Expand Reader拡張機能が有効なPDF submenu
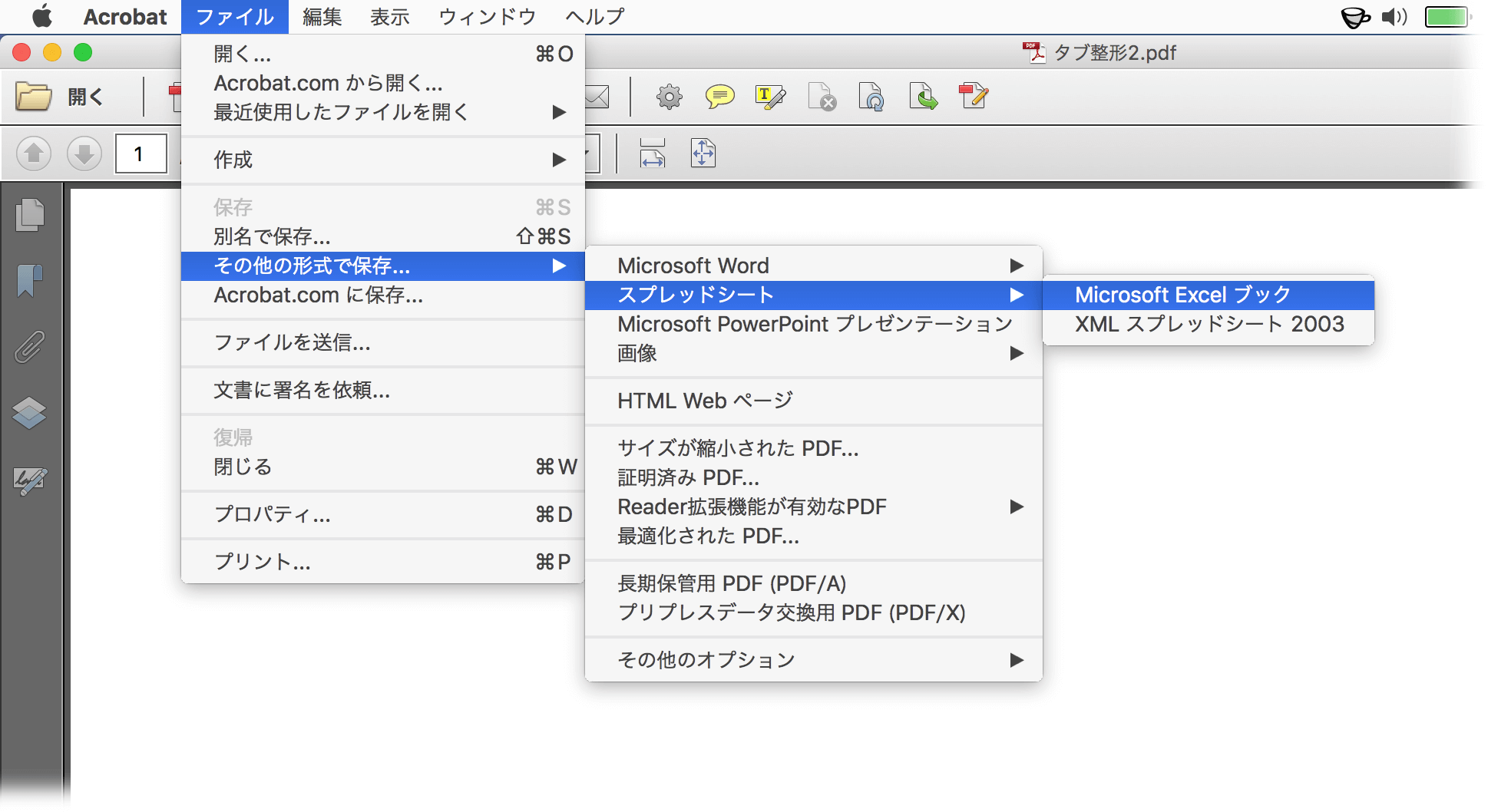The image size is (1488, 812). [814, 507]
